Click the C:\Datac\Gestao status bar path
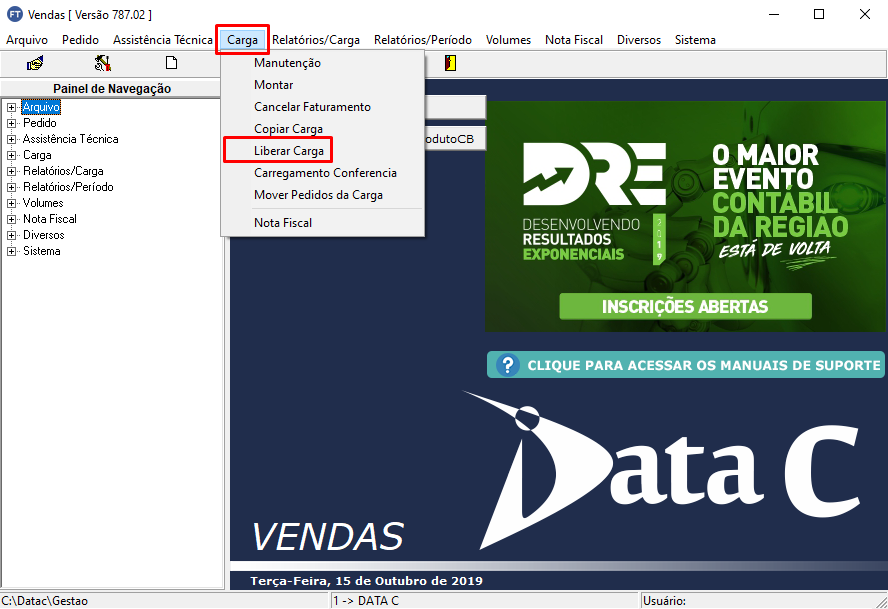Image resolution: width=888 pixels, height=609 pixels. pos(45,601)
